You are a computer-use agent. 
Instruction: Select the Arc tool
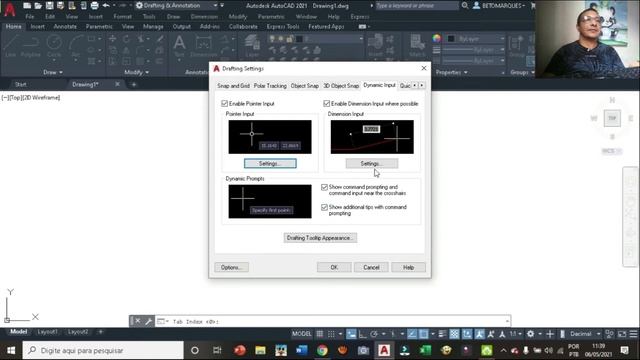pyautogui.click(x=76, y=46)
